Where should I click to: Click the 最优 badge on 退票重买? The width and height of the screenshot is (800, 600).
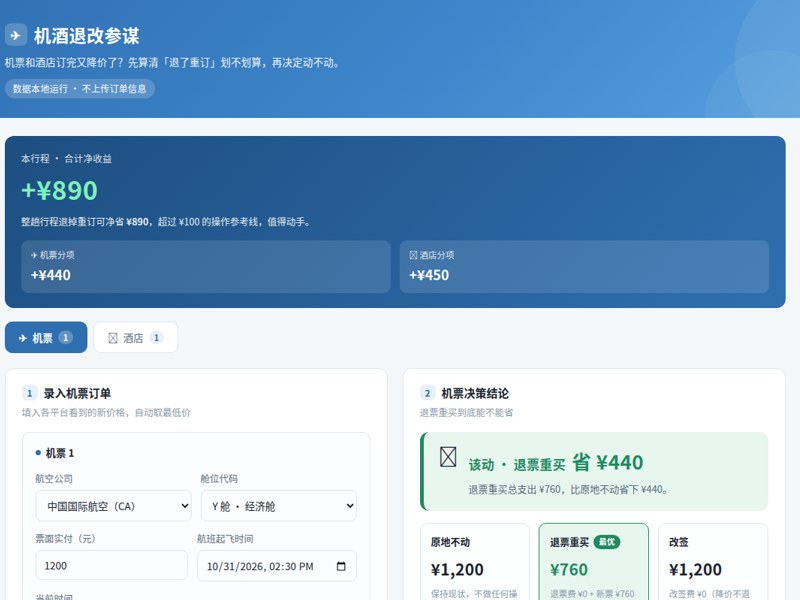[x=607, y=542]
